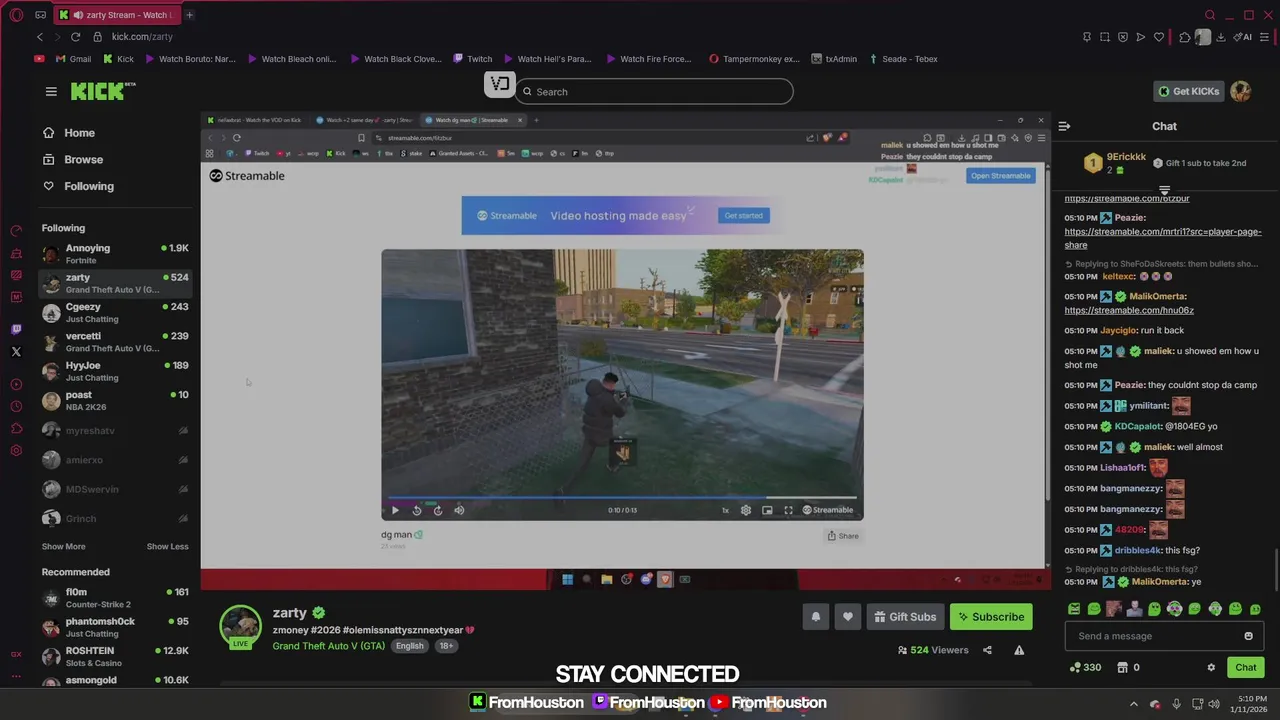Open browser extensions puzzle icon
This screenshot has height=720, width=1280.
click(1185, 37)
